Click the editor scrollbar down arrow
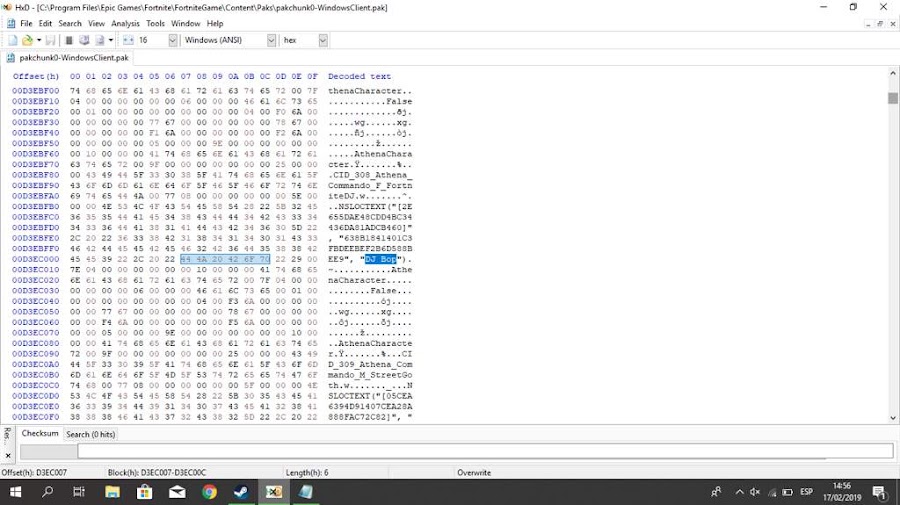This screenshot has width=900, height=505. pos(893,418)
